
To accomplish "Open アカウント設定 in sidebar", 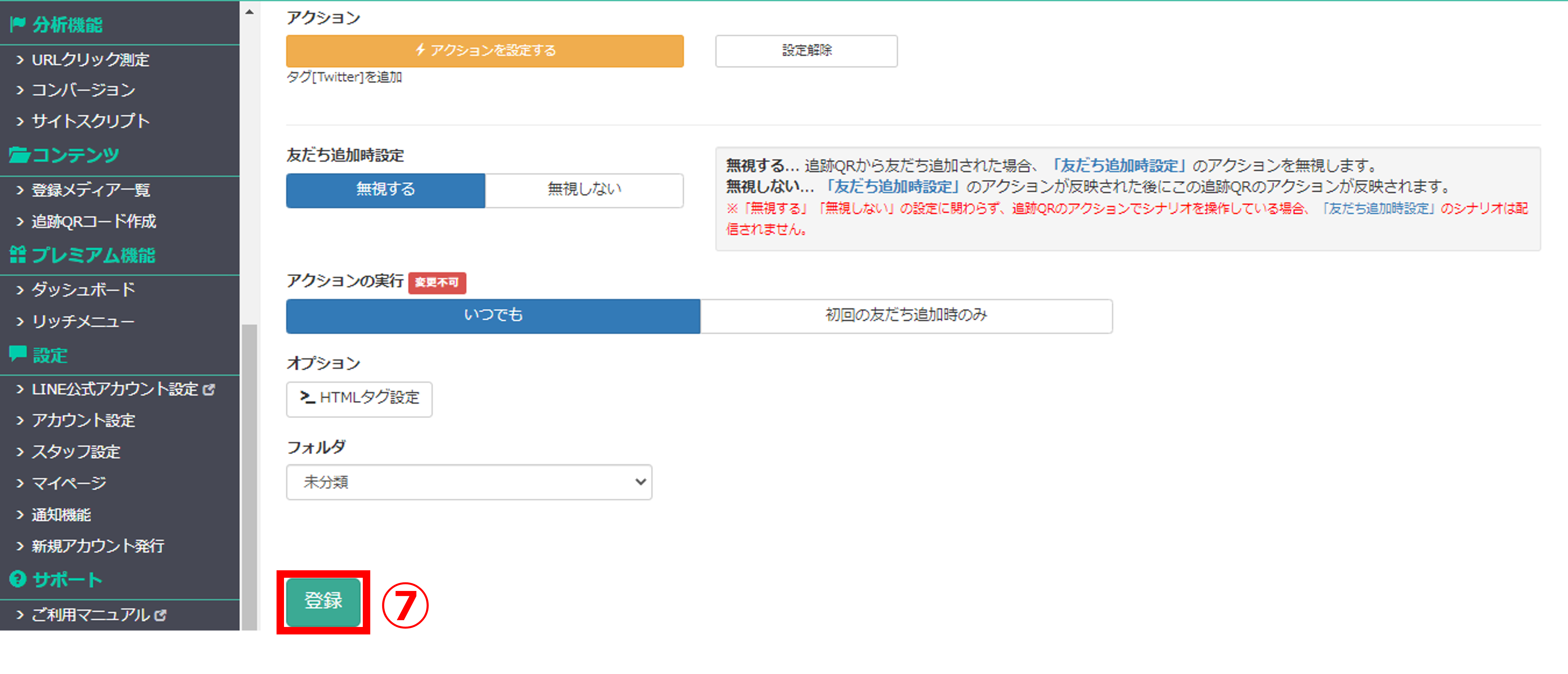I will [x=83, y=420].
